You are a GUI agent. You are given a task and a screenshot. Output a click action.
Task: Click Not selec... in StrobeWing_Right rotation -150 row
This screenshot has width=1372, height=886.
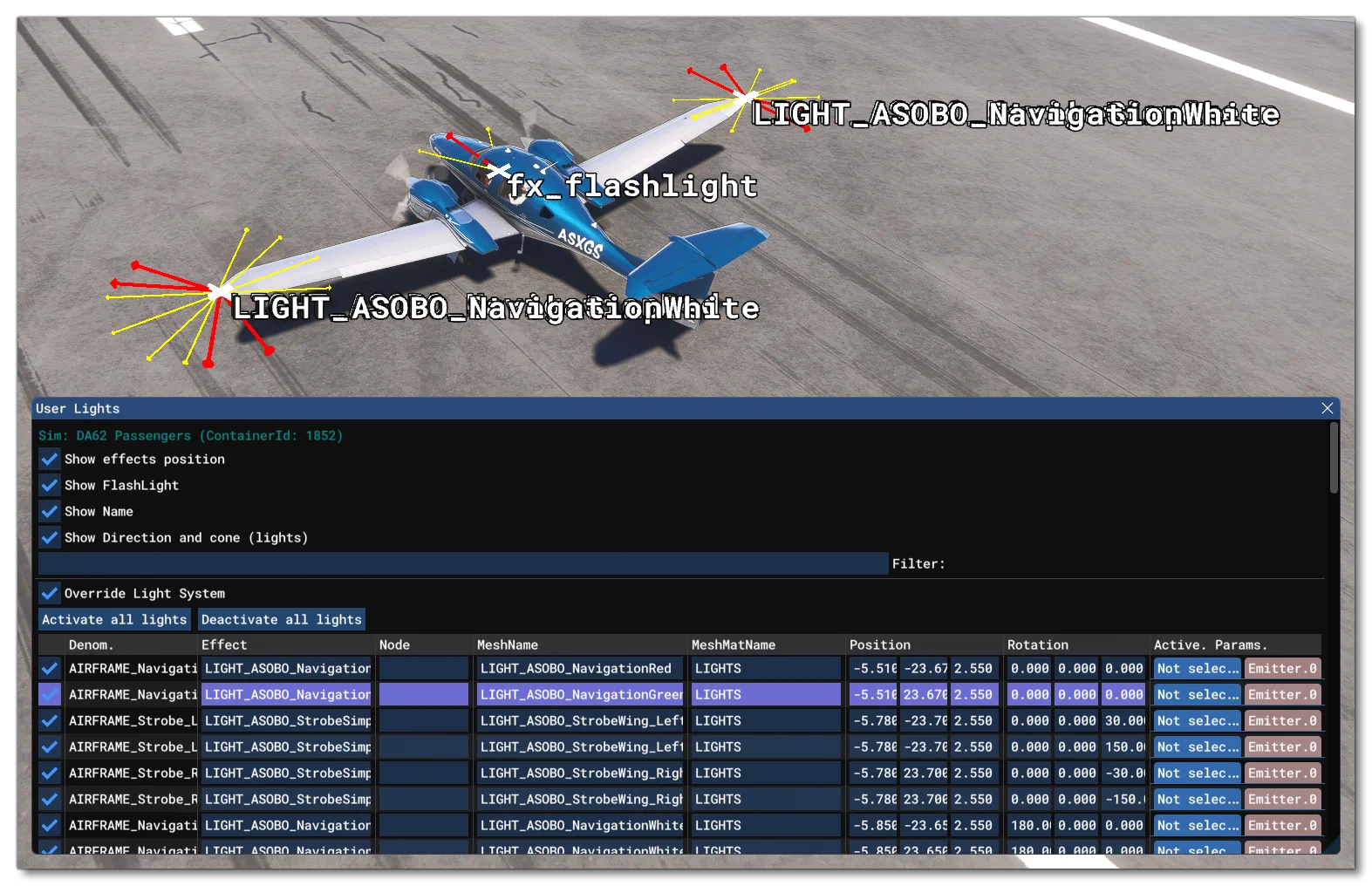click(1197, 799)
